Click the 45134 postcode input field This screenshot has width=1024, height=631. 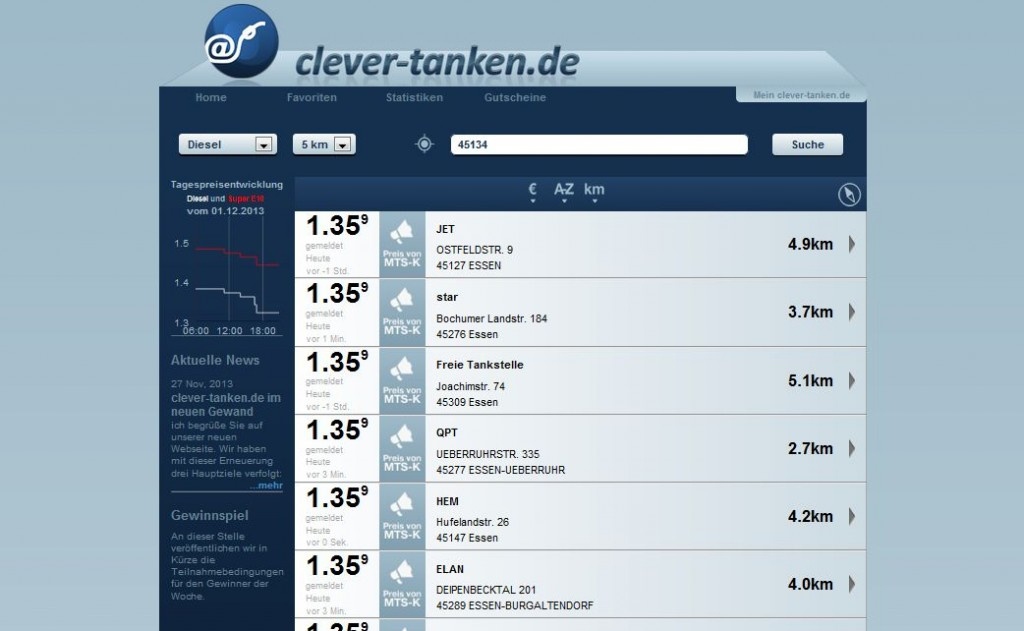click(598, 144)
